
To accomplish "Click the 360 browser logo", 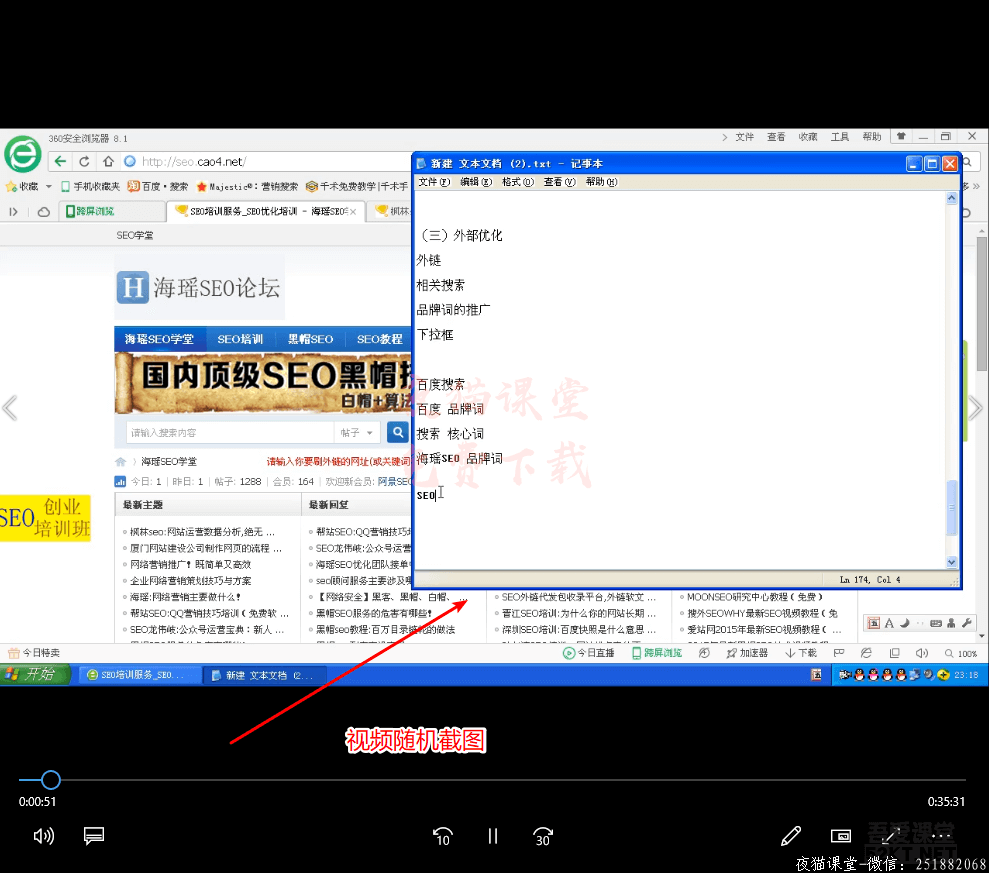I will coord(23,155).
